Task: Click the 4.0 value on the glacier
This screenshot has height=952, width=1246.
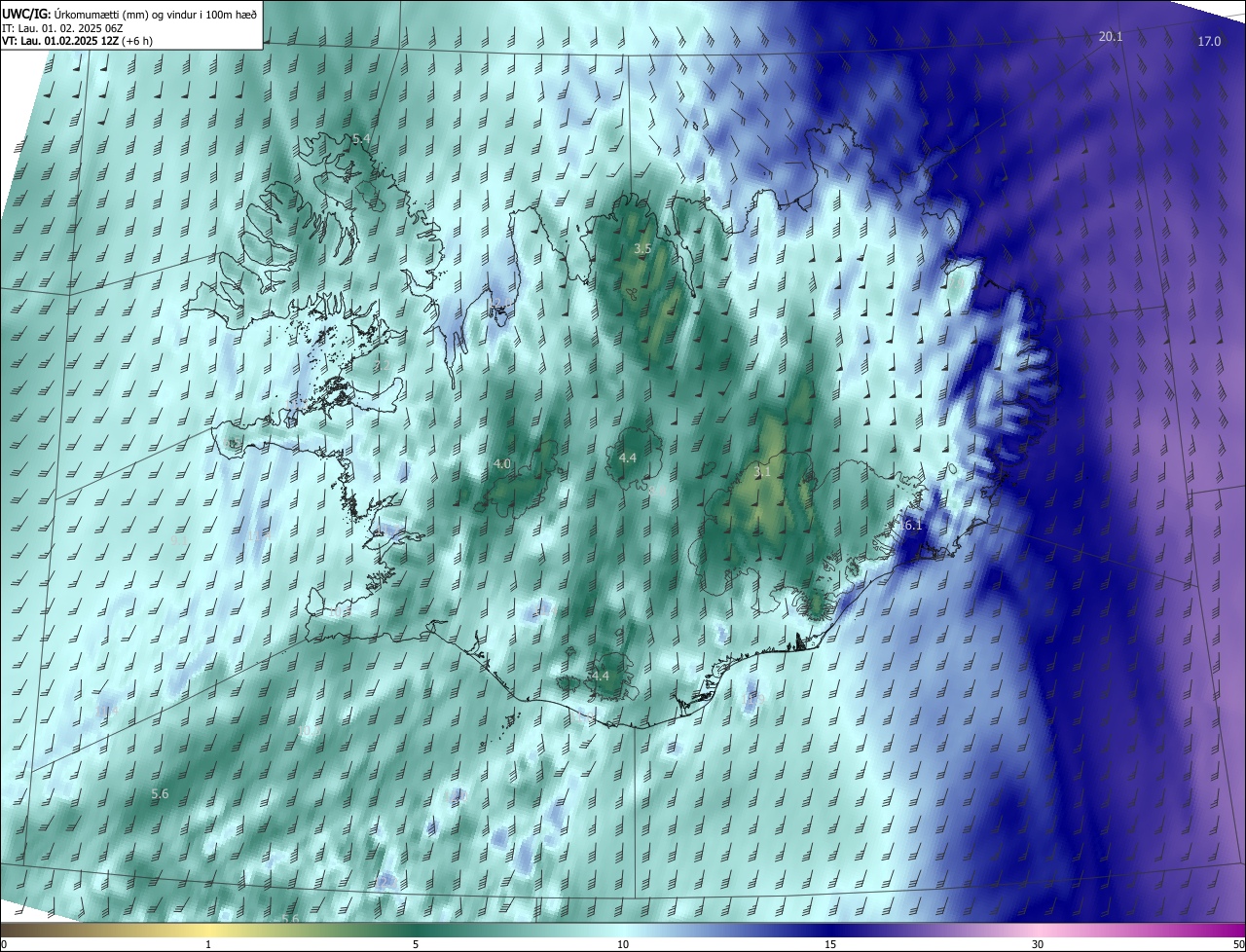Action: (502, 464)
